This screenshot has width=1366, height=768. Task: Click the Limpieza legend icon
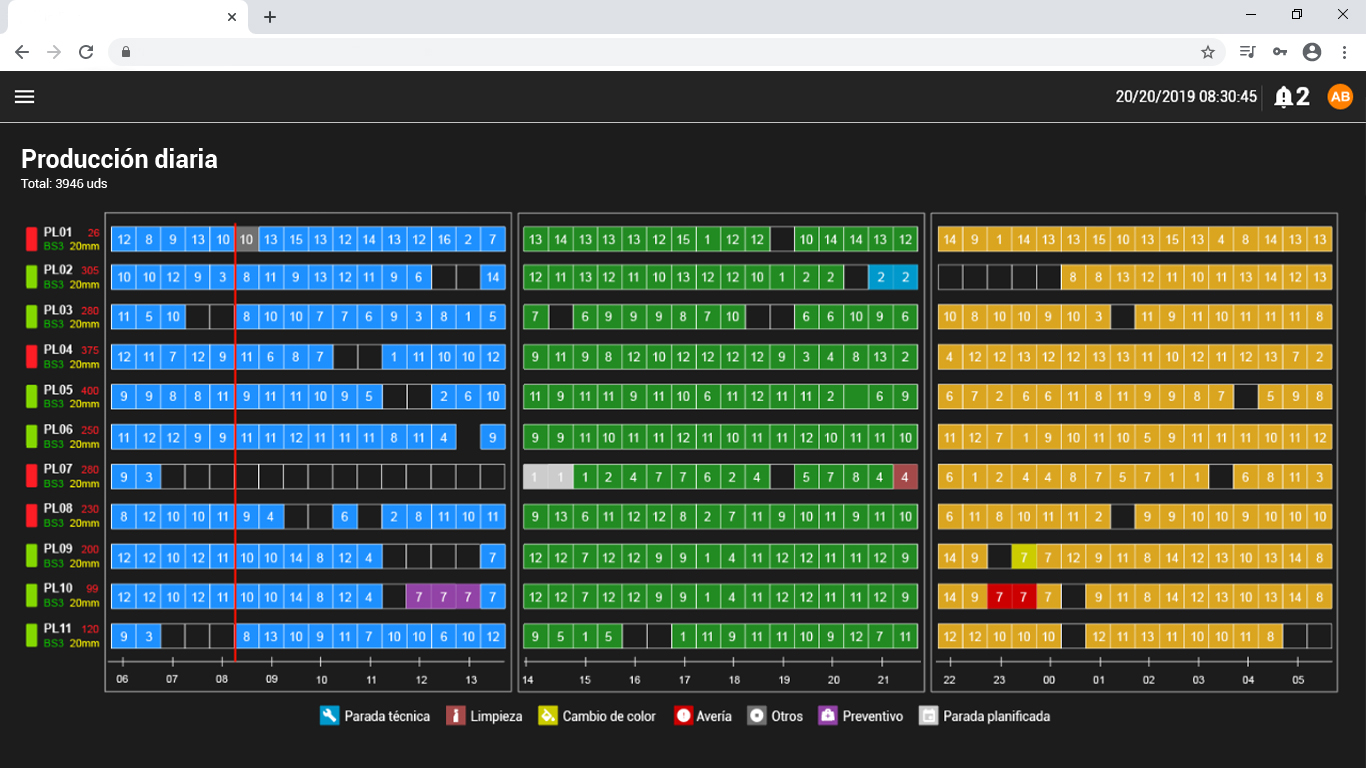pos(456,716)
